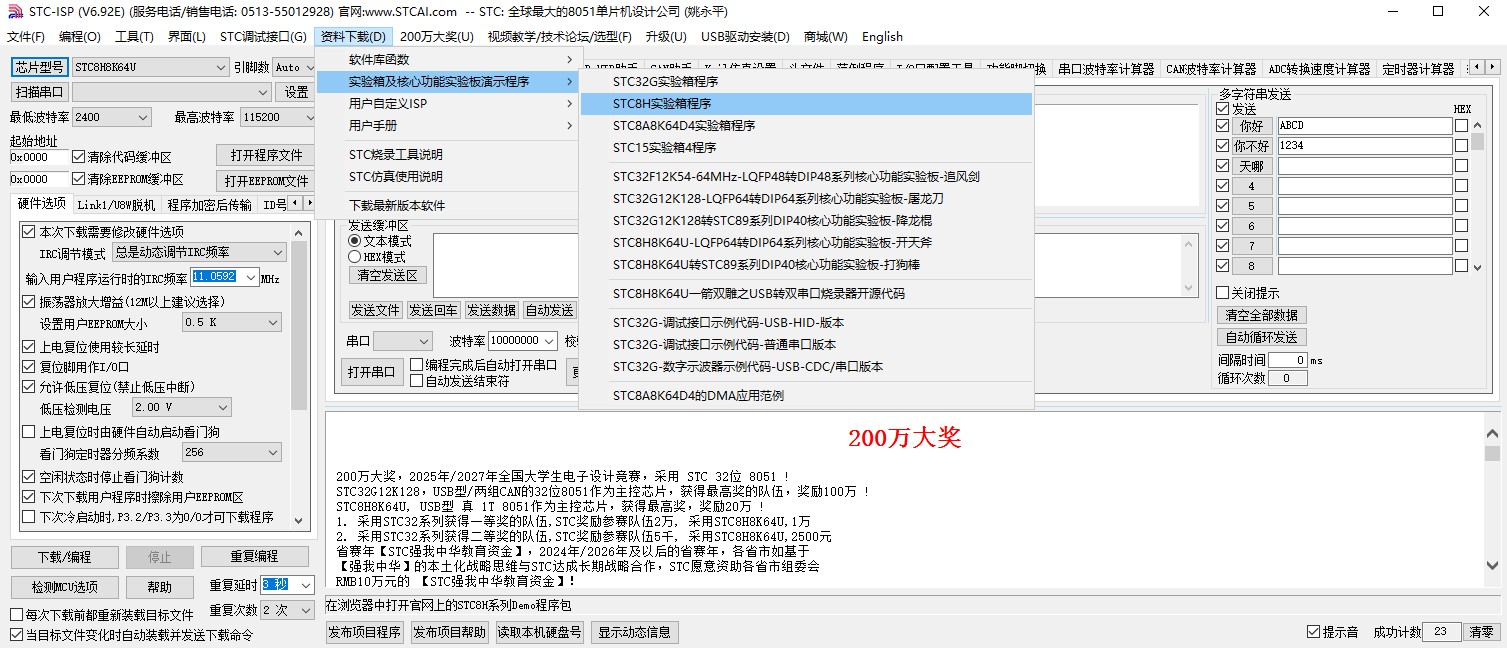This screenshot has width=1507, height=648.
Task: Open 文件(F) menu
Action: (26, 37)
